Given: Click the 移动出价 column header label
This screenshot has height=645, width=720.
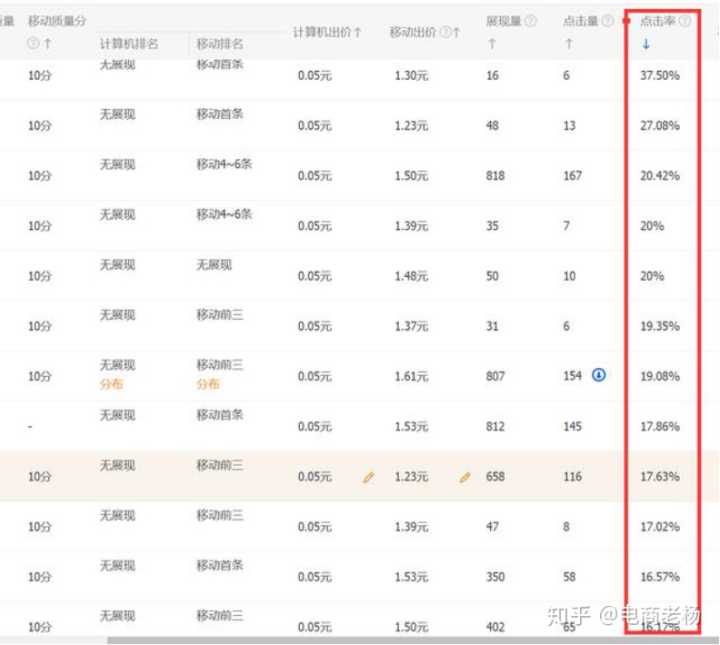Looking at the screenshot, I should [413, 32].
